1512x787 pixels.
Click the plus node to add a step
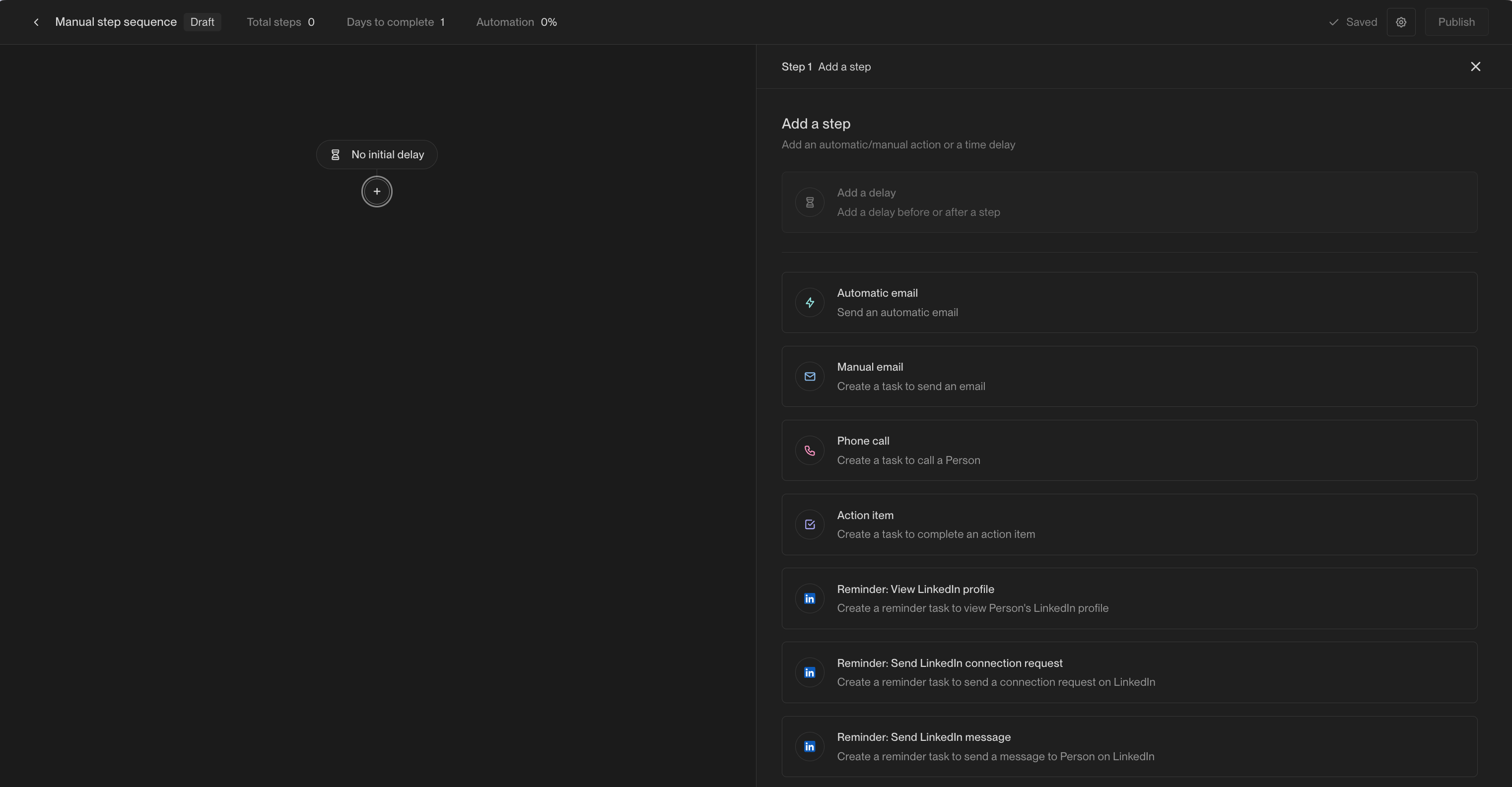[377, 192]
